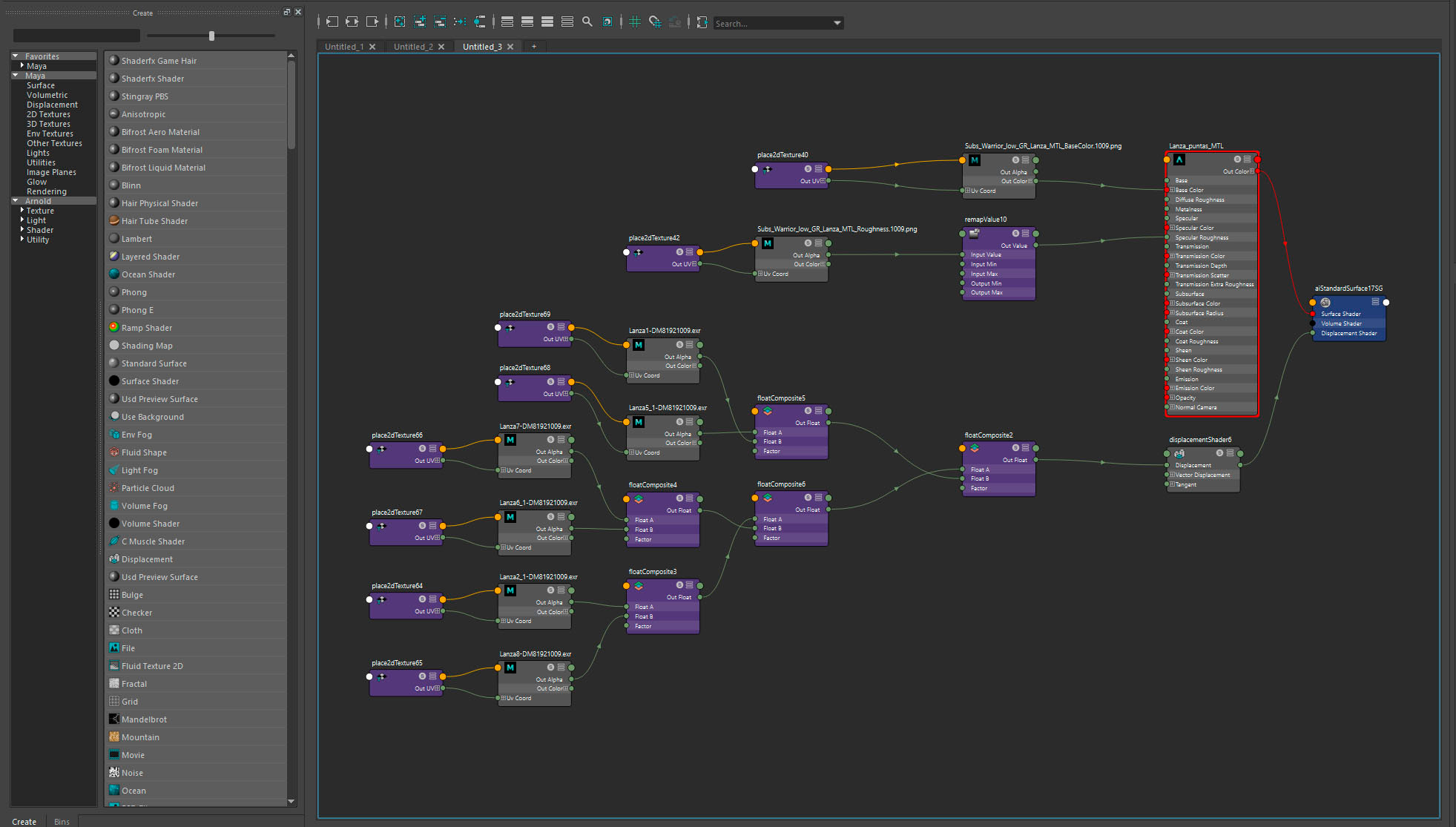Click the Ramp Shader icon in list

[114, 328]
